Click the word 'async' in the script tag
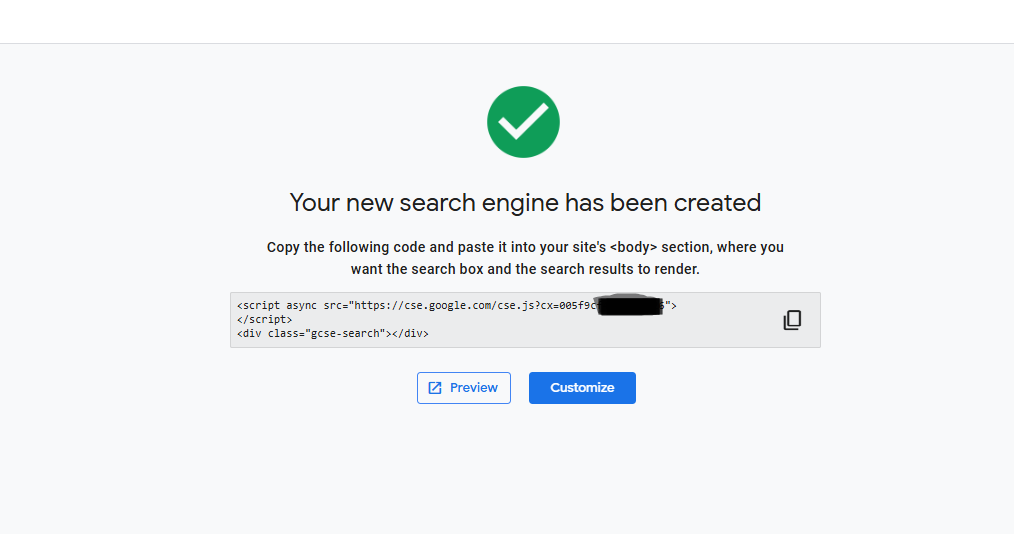 click(x=301, y=305)
